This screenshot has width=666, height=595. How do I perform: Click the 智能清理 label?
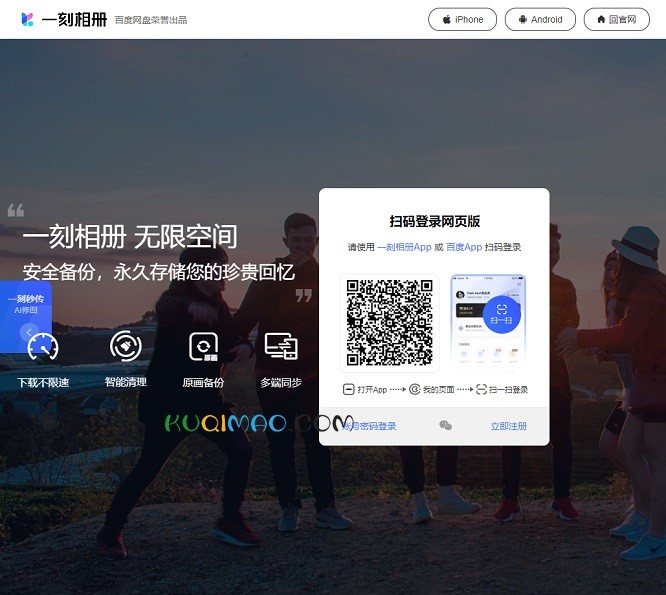(x=126, y=382)
